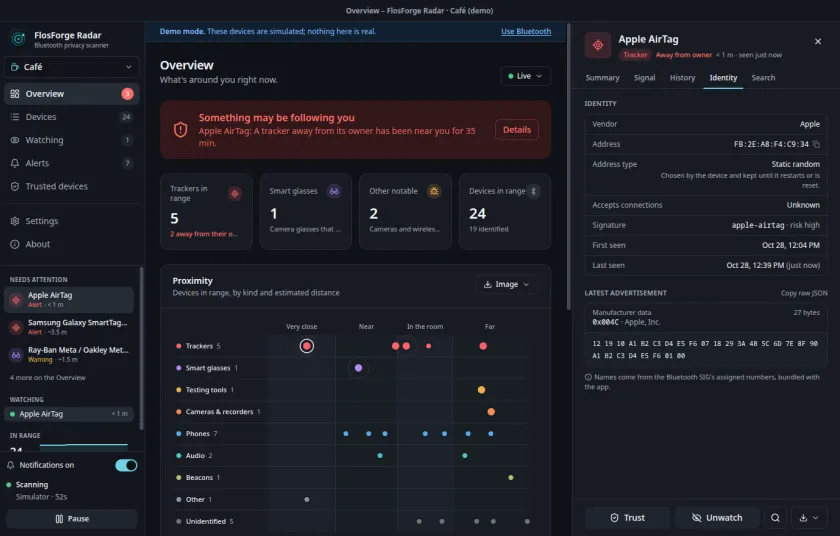The width and height of the screenshot is (840, 536).
Task: Click the yellow-green Beacons dot
Action: [511, 478]
